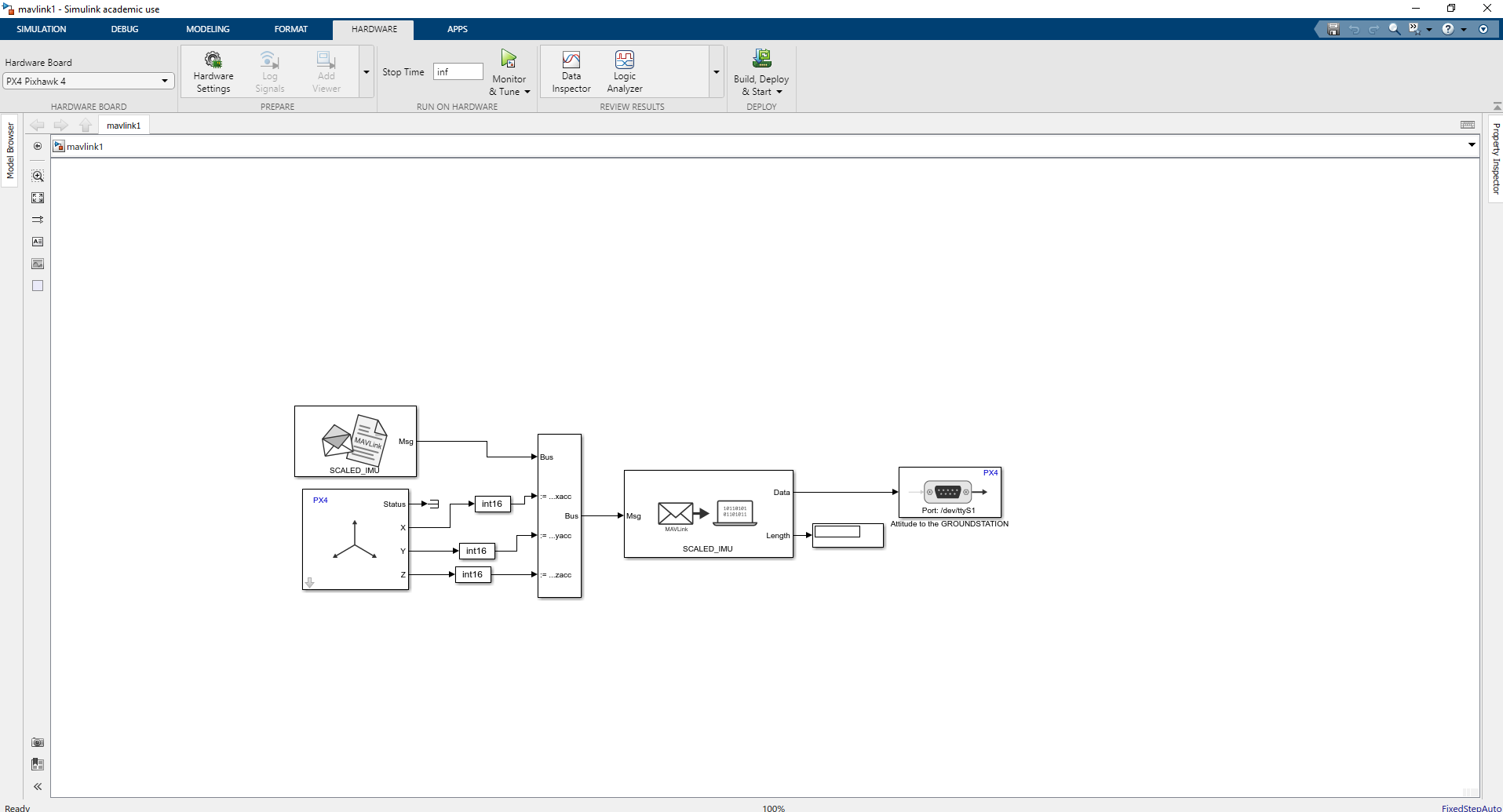Expand the Build, Deploy & Start dropdown arrow
Image resolution: width=1503 pixels, height=812 pixels.
[779, 92]
